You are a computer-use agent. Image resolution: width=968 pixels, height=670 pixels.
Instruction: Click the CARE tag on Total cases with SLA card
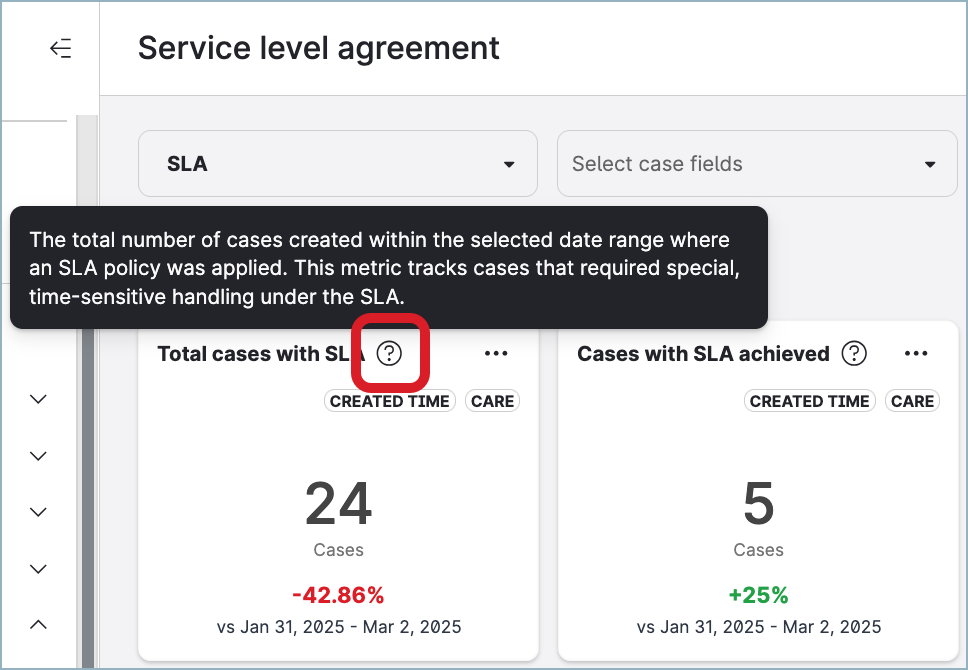point(492,401)
